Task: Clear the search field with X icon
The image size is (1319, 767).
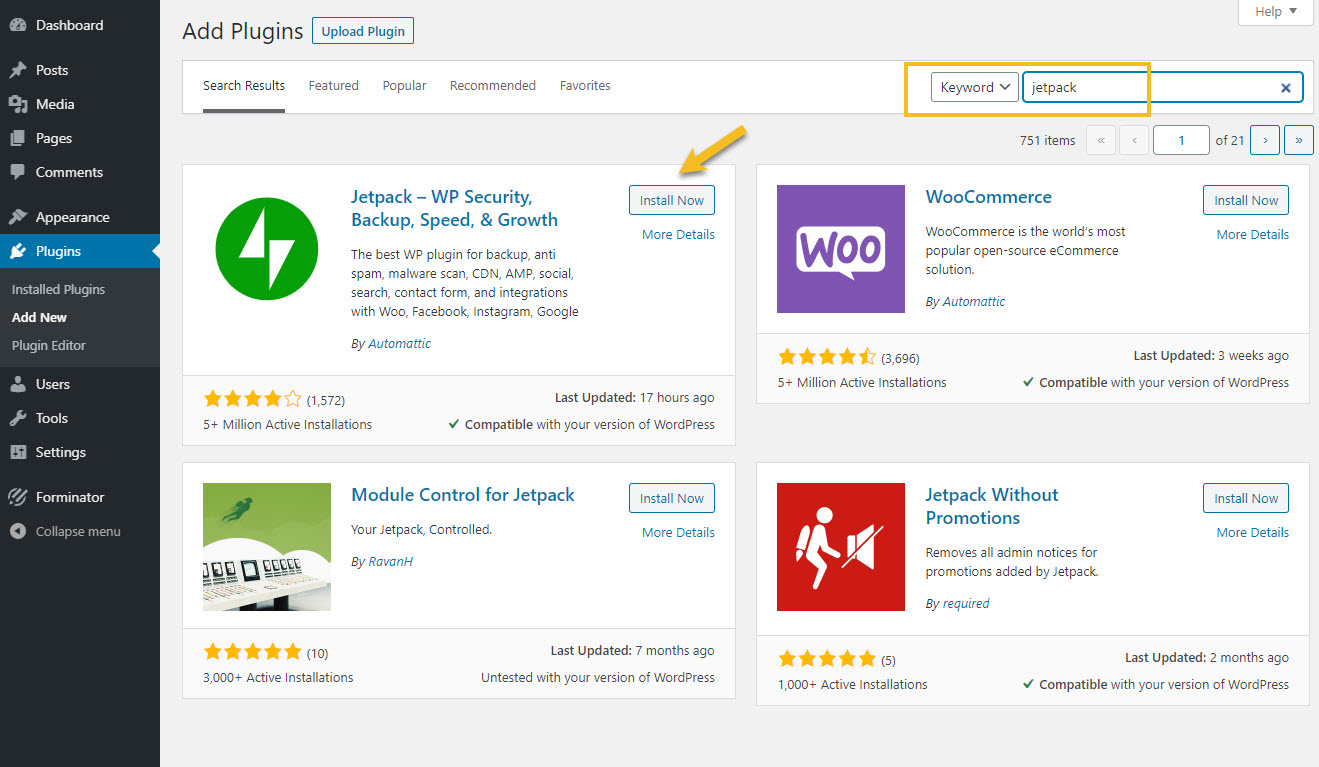Action: [x=1286, y=88]
